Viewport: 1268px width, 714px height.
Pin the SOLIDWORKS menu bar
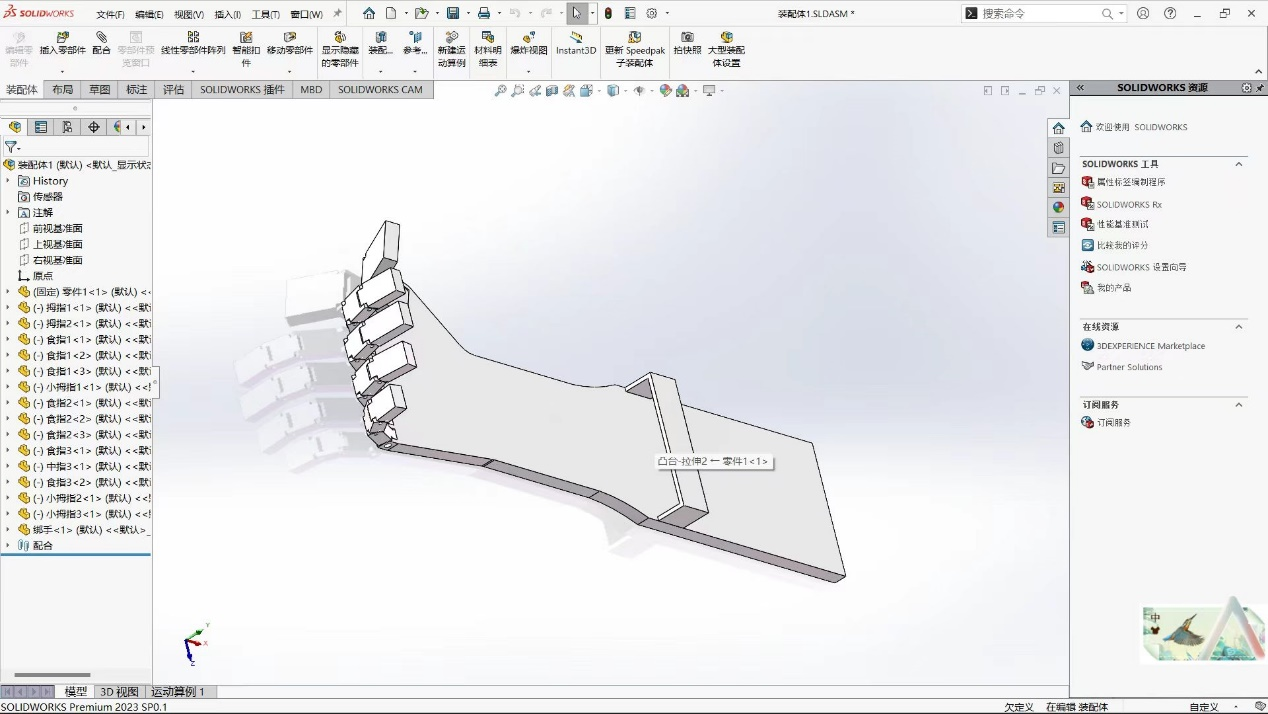tap(337, 14)
